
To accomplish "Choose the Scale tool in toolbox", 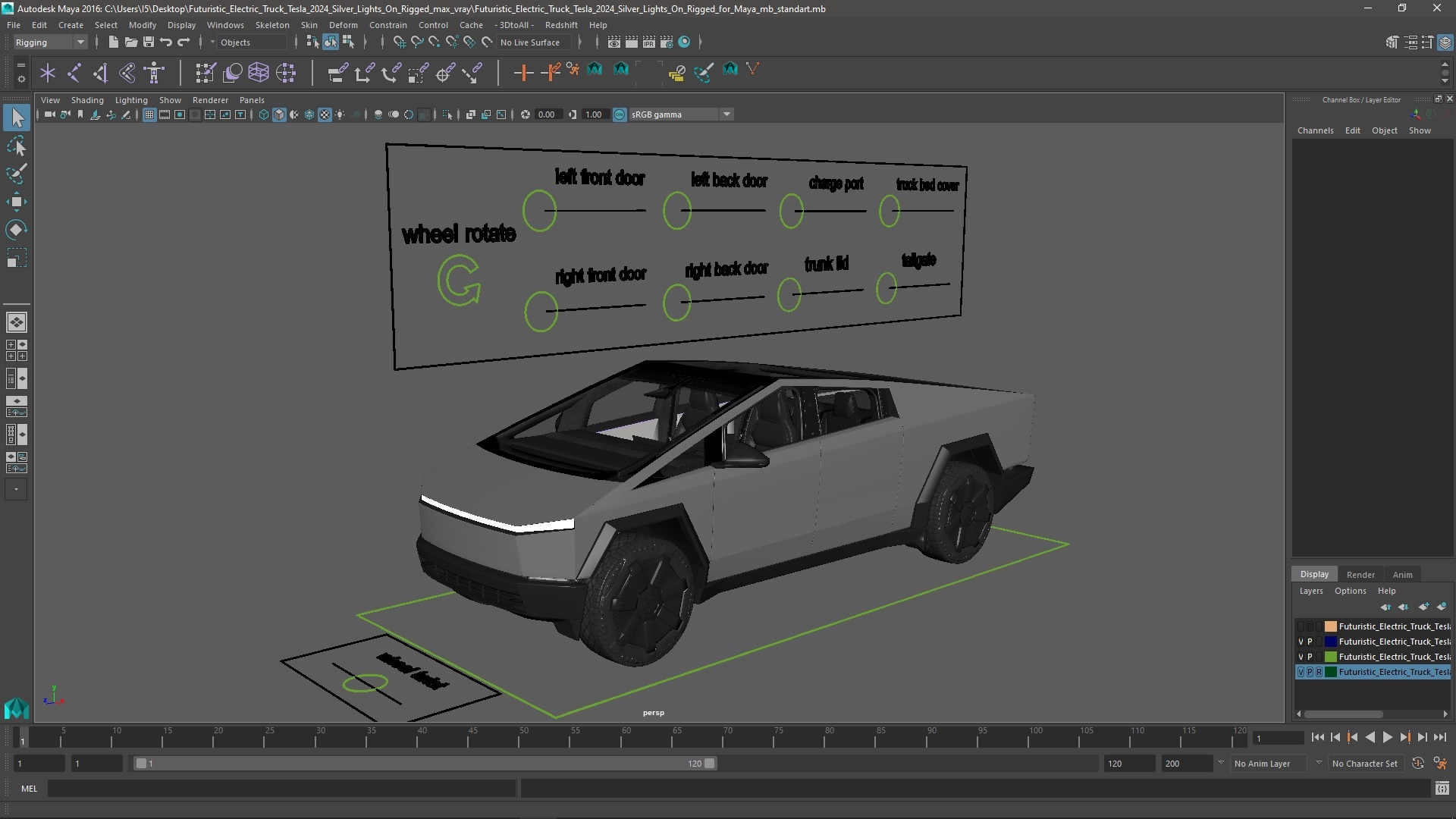I will (17, 258).
